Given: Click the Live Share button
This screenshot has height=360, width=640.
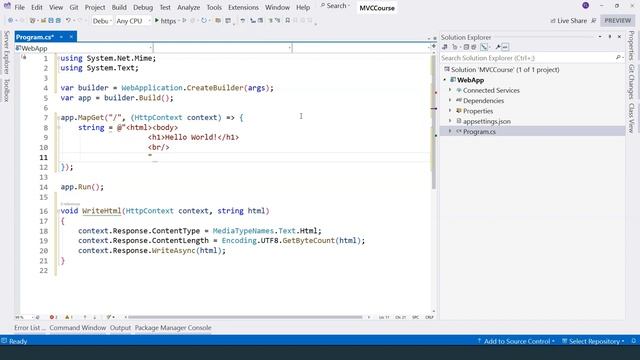Looking at the screenshot, I should (x=568, y=20).
